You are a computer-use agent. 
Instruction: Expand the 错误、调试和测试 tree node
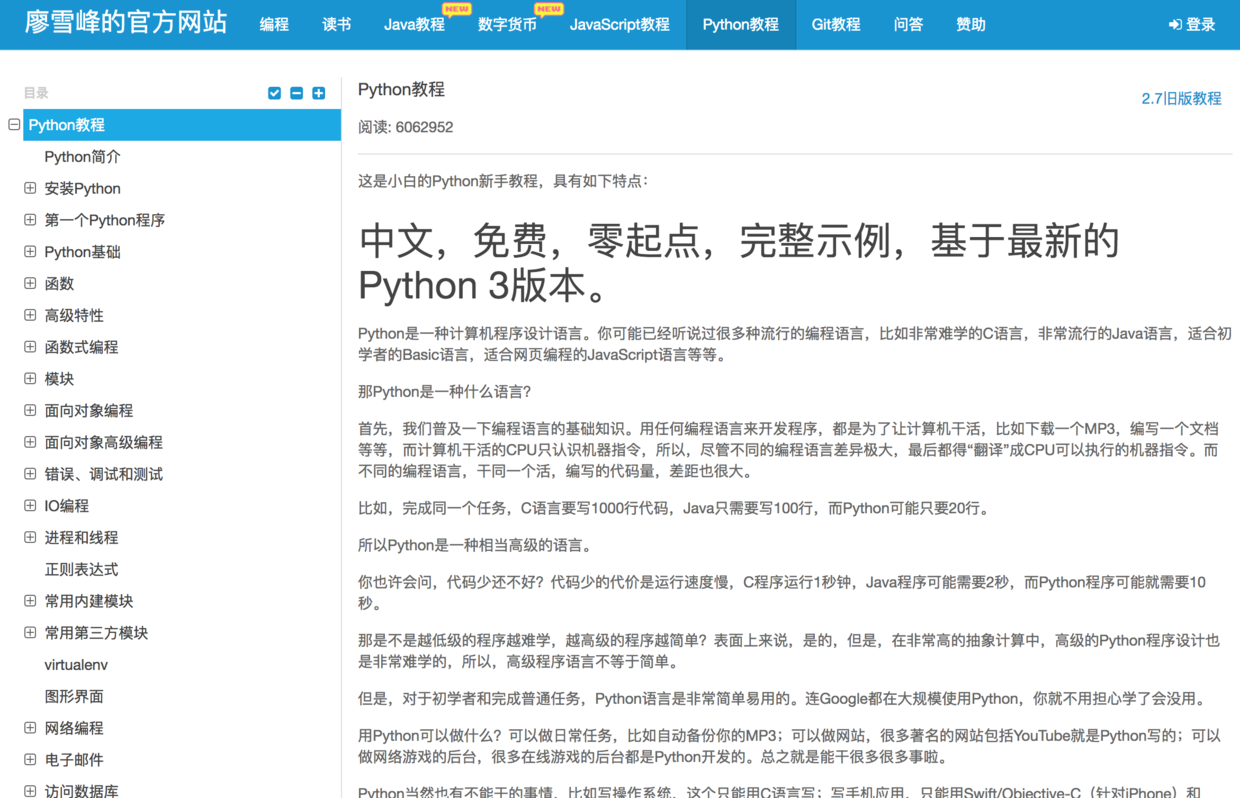coord(30,474)
